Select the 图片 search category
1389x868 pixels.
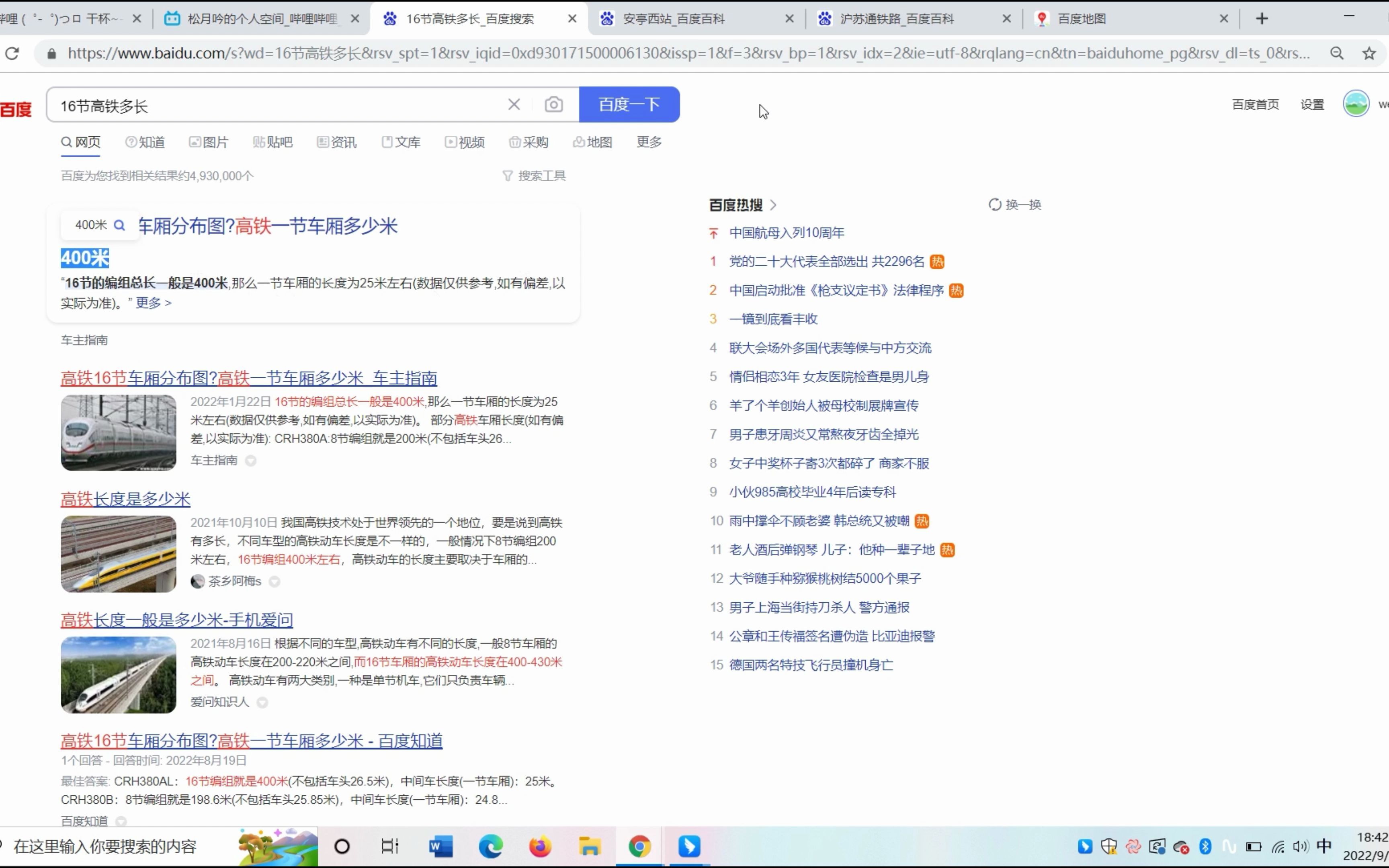(209, 142)
